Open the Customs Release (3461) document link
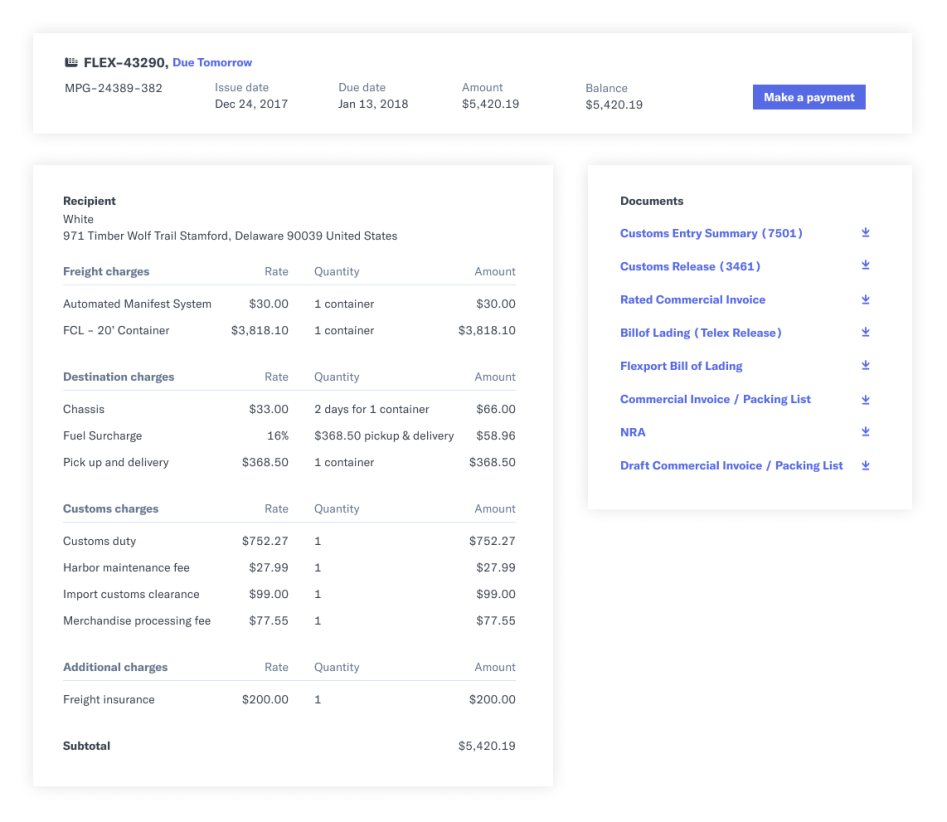Screen dimensions: 947x822 pyautogui.click(x=690, y=266)
